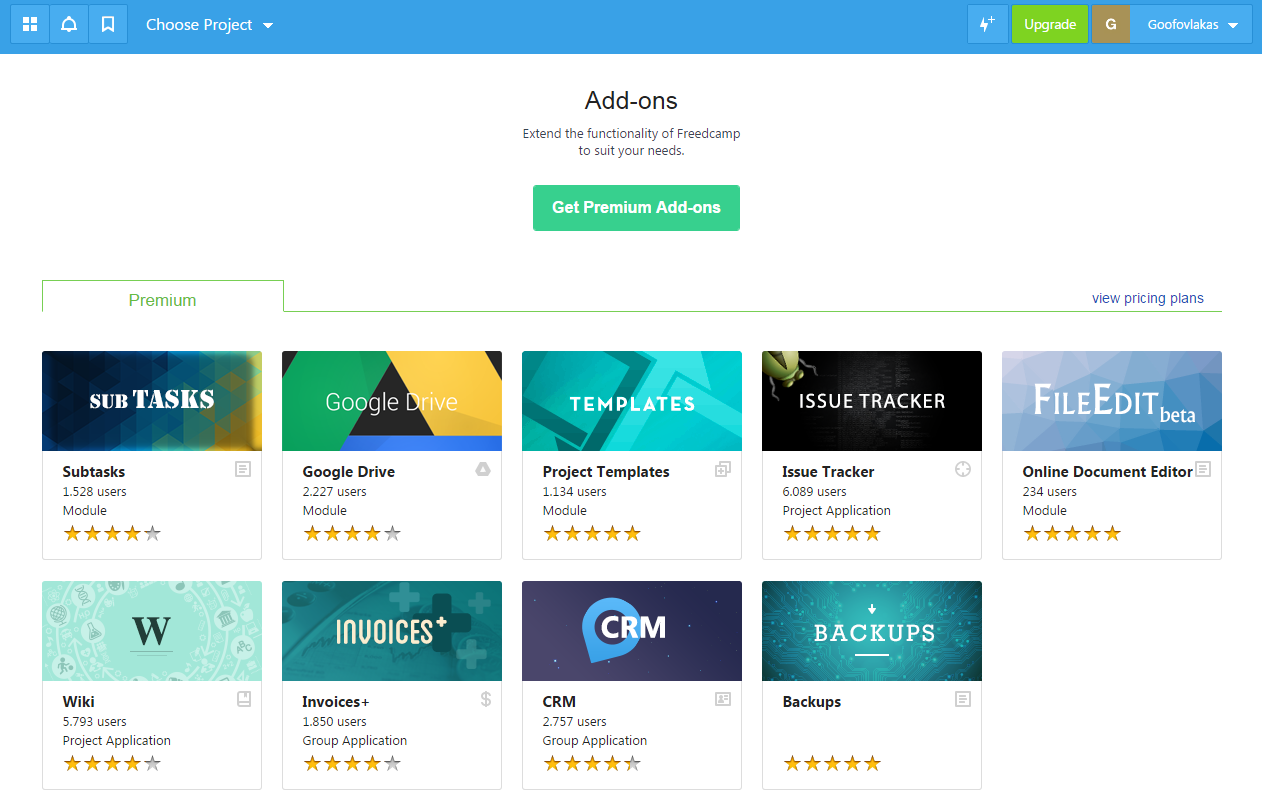Click the FileEdit beta banner image

pyautogui.click(x=1112, y=401)
